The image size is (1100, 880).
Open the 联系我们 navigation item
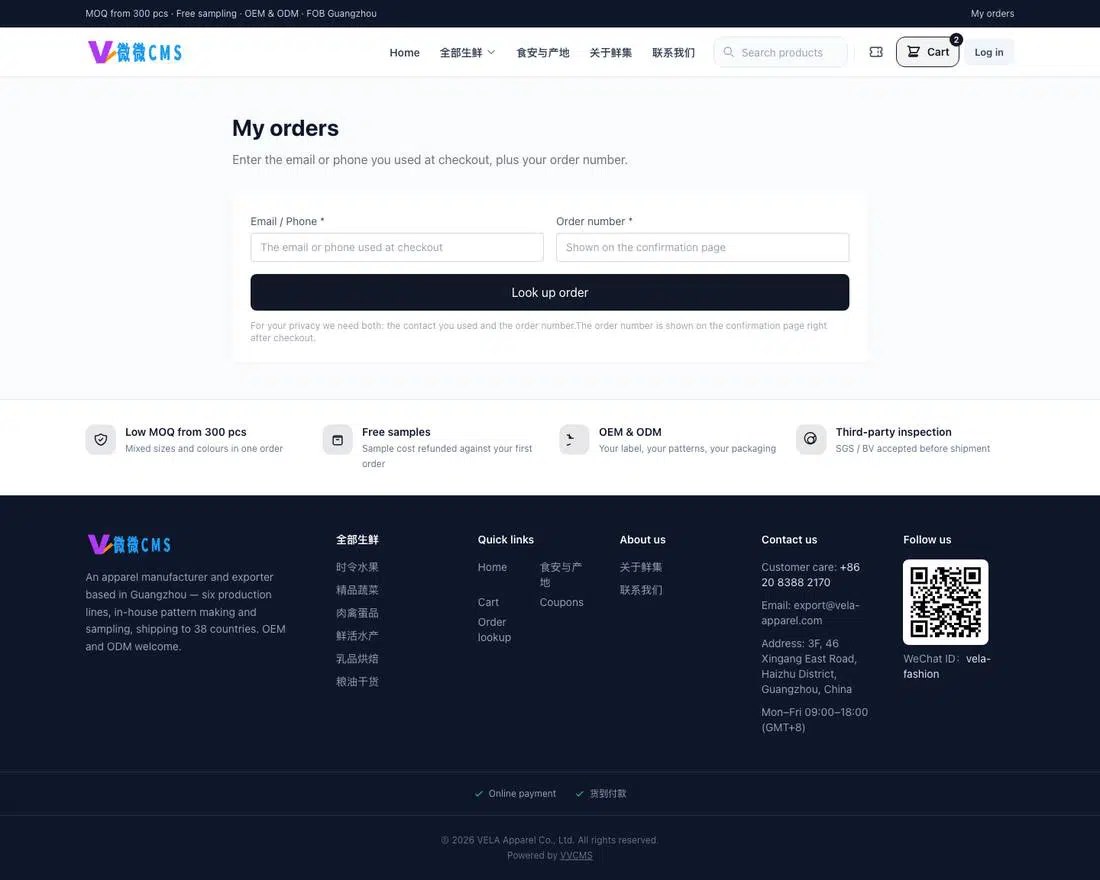(673, 53)
